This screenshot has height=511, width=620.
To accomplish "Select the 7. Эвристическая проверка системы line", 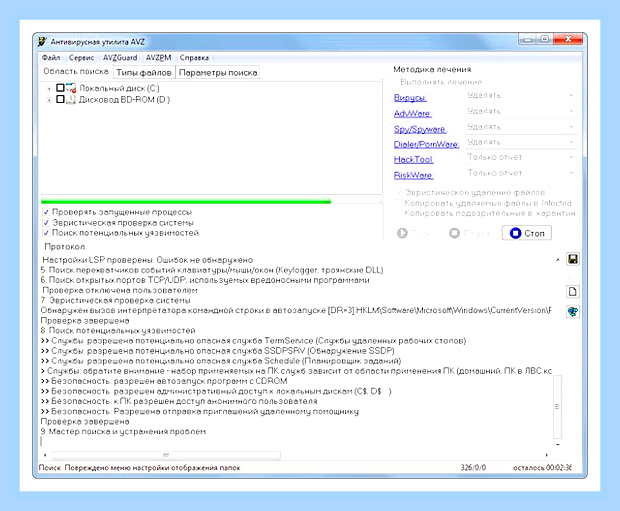I will click(x=115, y=300).
